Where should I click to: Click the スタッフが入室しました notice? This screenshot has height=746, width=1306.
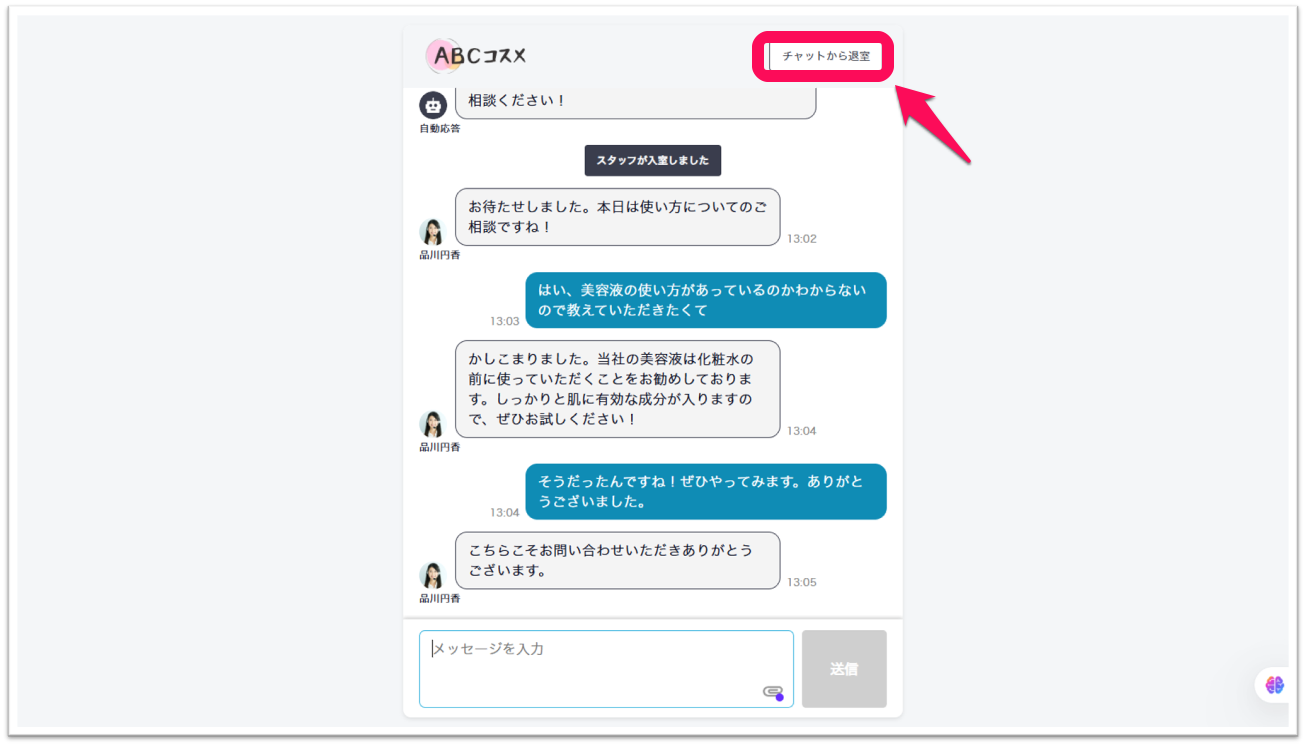coord(653,160)
